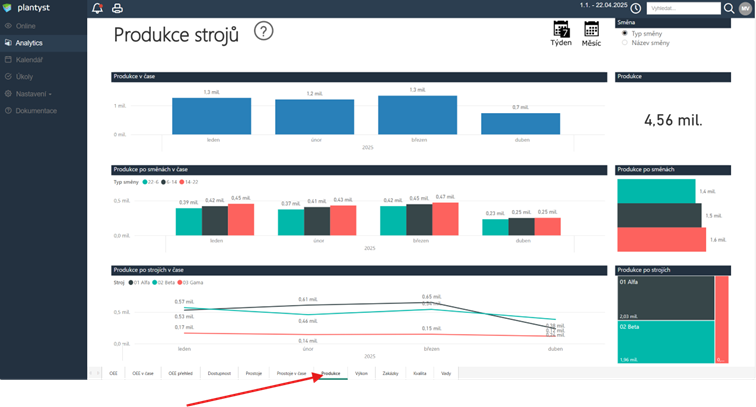
Task: Click the search magnifier icon
Action: click(729, 8)
